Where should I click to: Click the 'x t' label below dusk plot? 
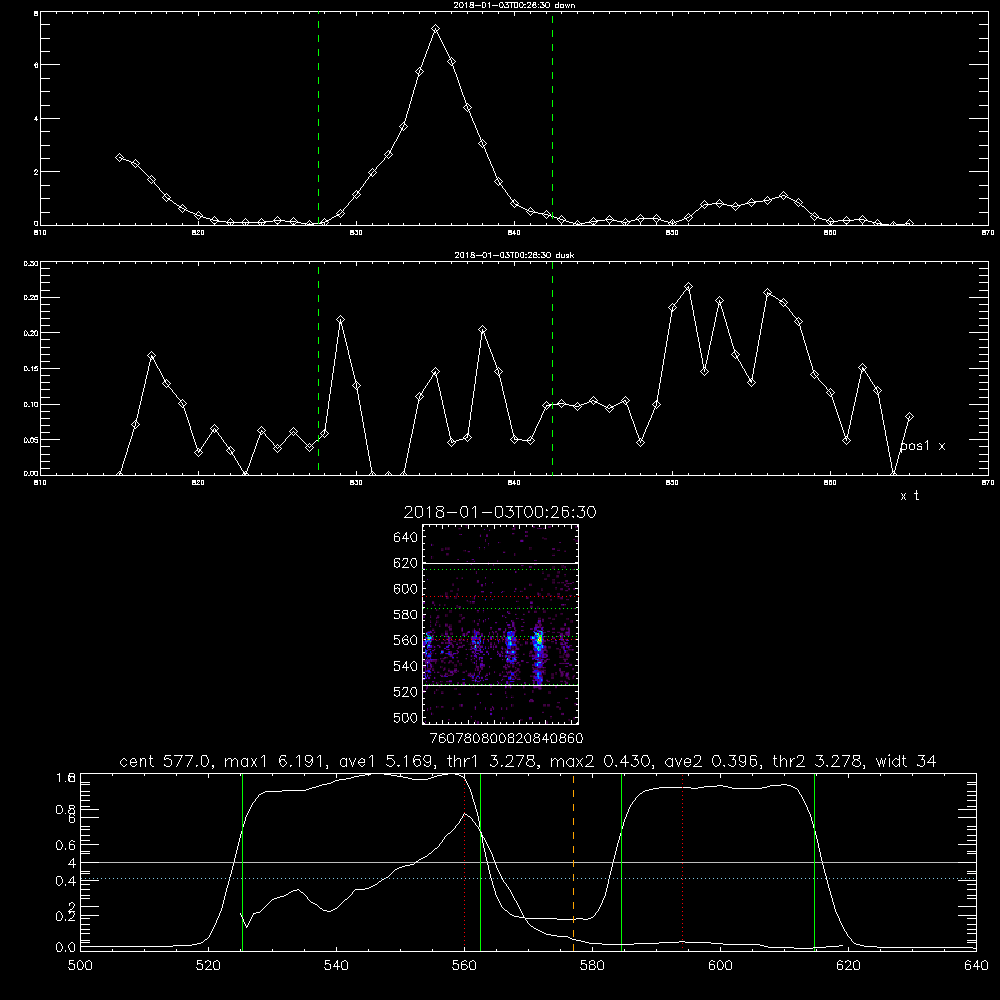909,496
